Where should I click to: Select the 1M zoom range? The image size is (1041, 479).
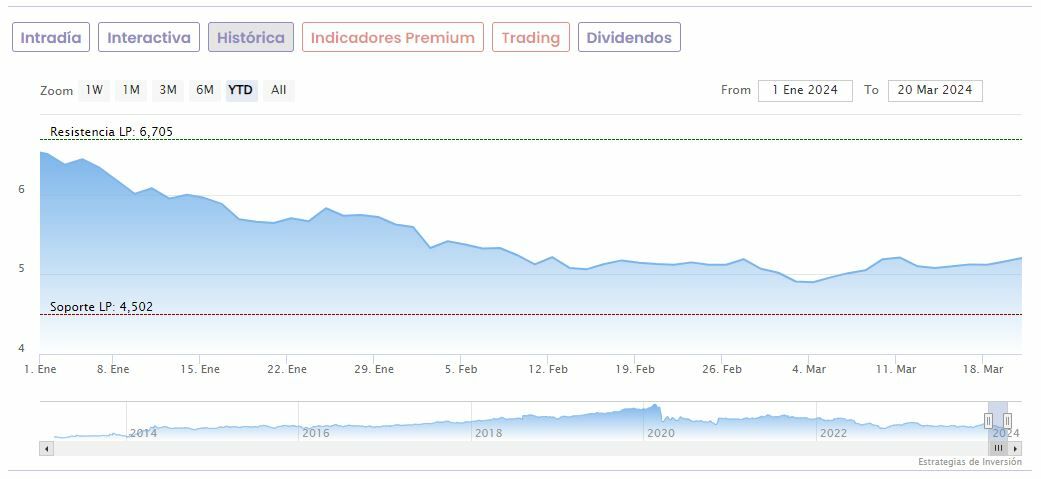pos(131,90)
